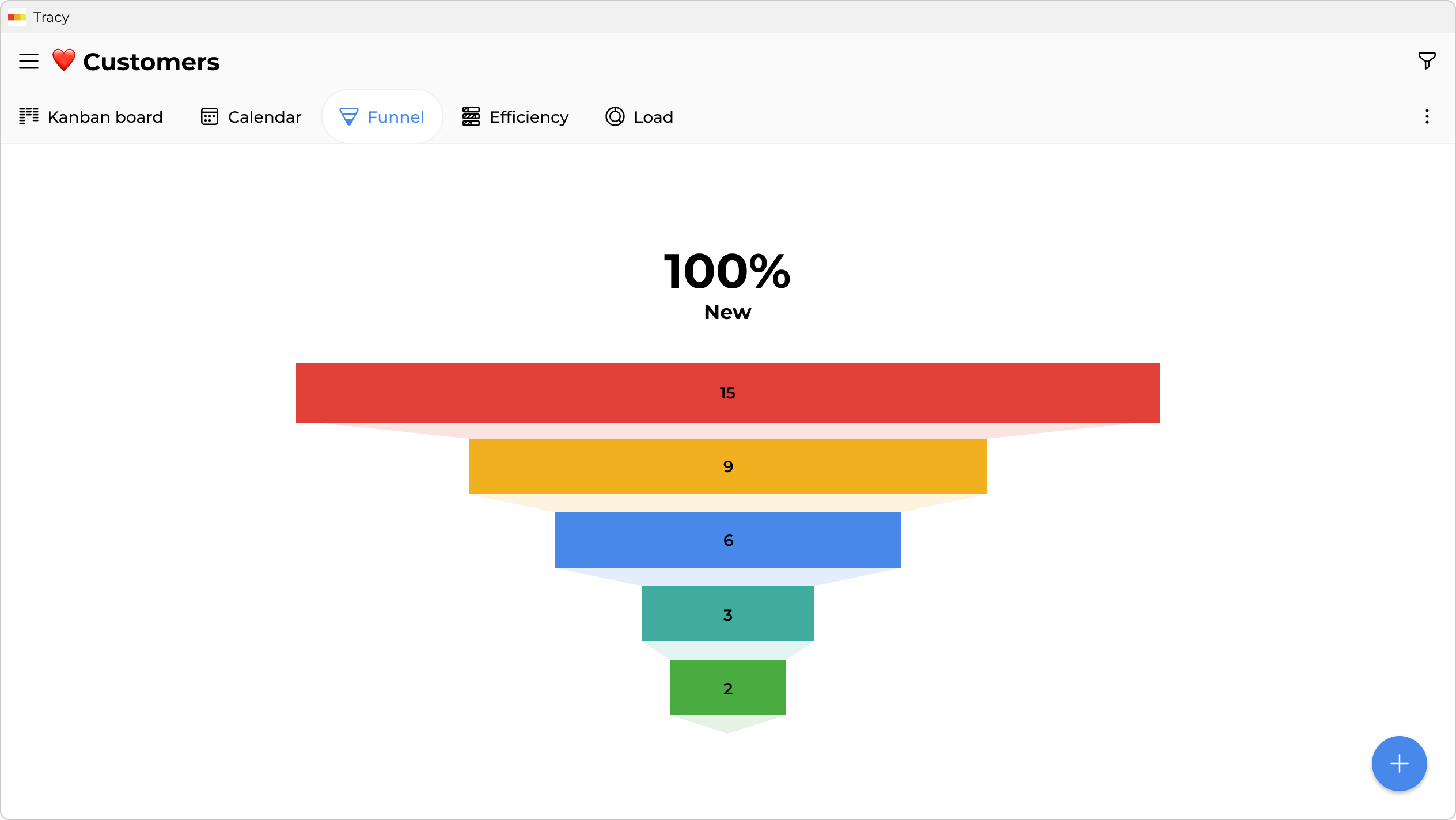The width and height of the screenshot is (1456, 820).
Task: Click the red heart icon next to Customers
Action: 63,60
